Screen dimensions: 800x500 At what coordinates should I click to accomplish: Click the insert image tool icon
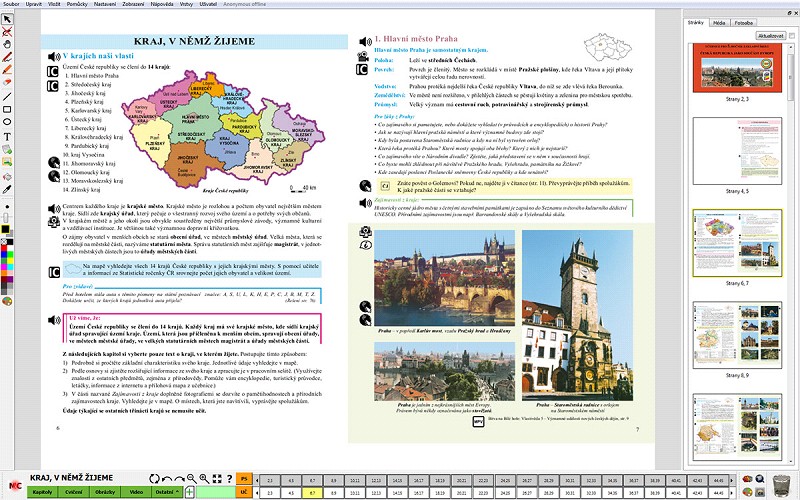point(7,162)
